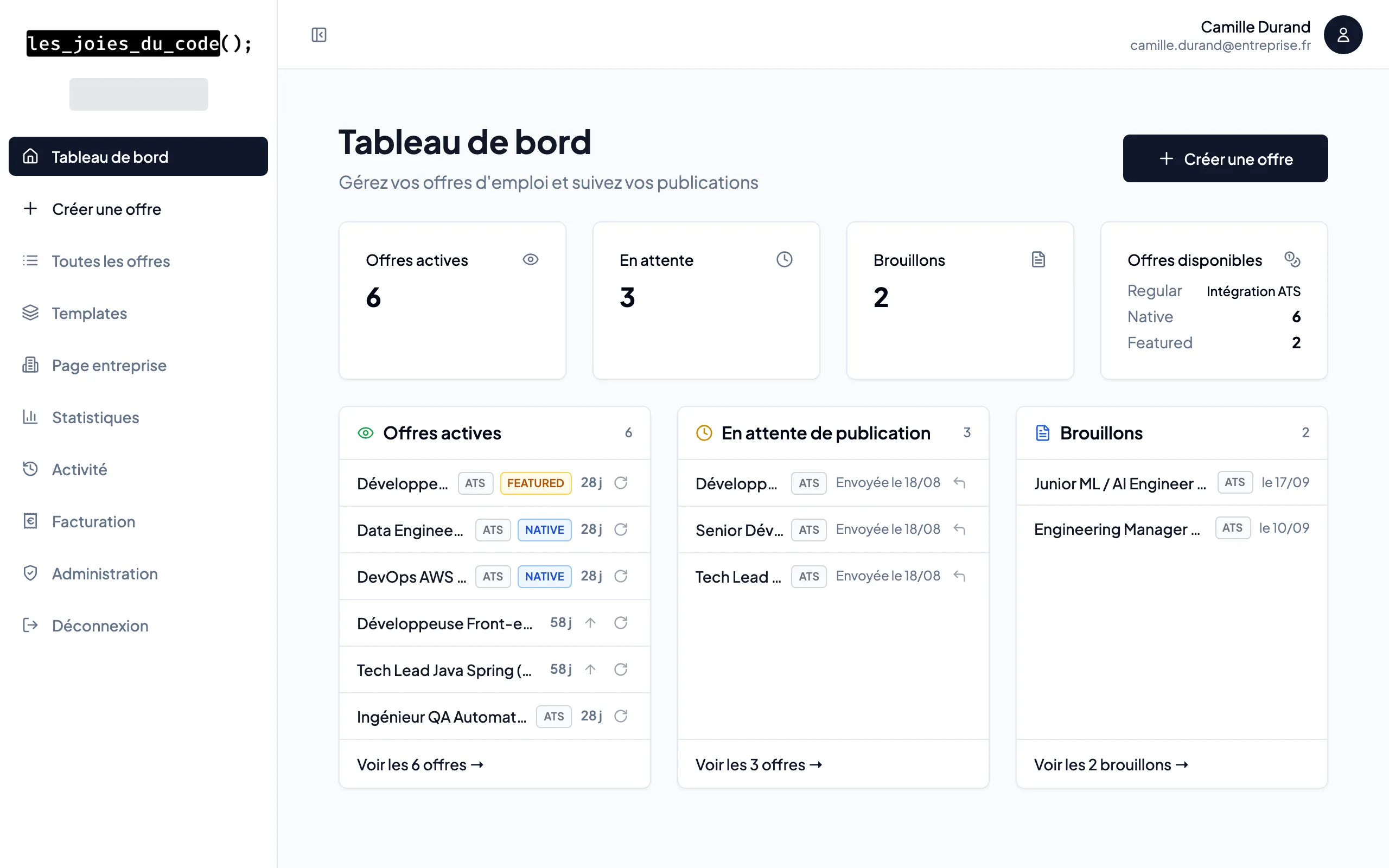Open Administration section
The width and height of the screenshot is (1389, 868).
click(x=138, y=573)
